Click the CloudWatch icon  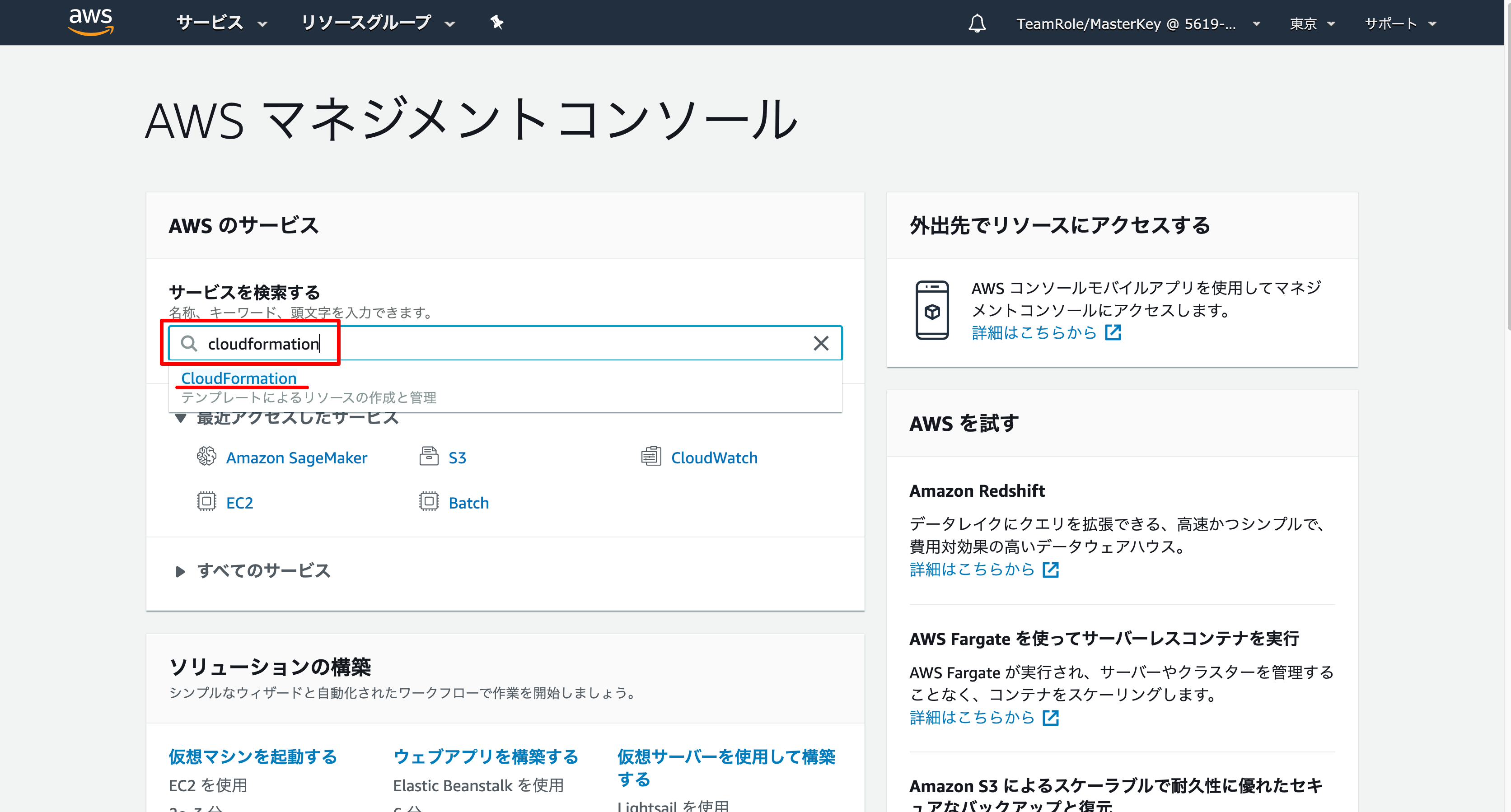(651, 456)
